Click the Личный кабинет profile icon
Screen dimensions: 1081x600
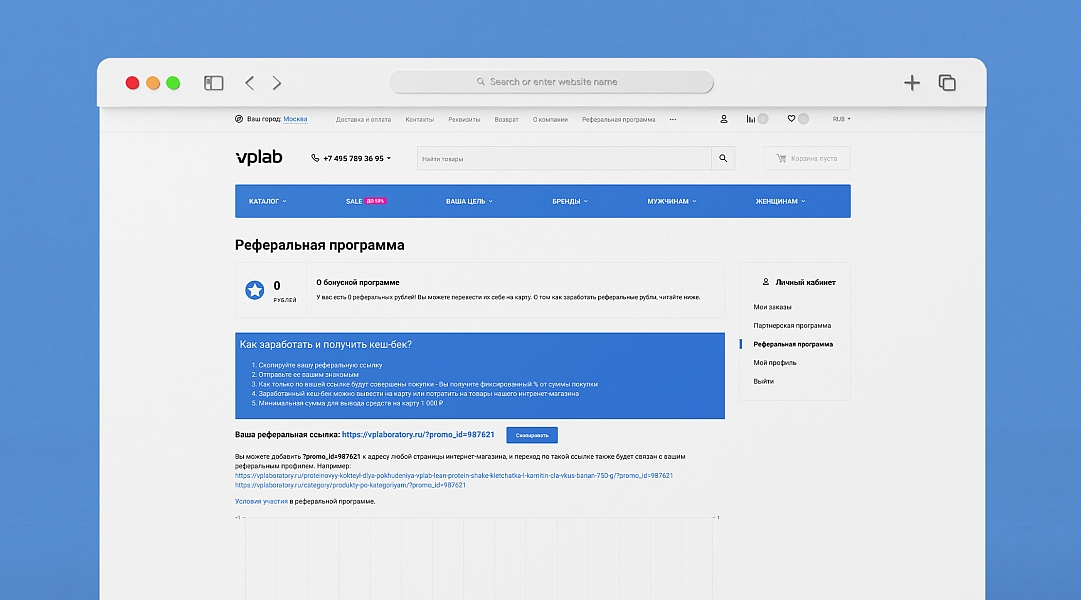(765, 282)
